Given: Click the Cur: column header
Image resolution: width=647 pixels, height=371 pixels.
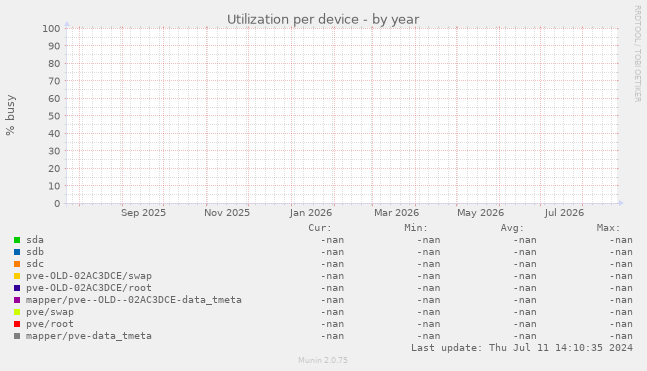Looking at the screenshot, I should (320, 228).
